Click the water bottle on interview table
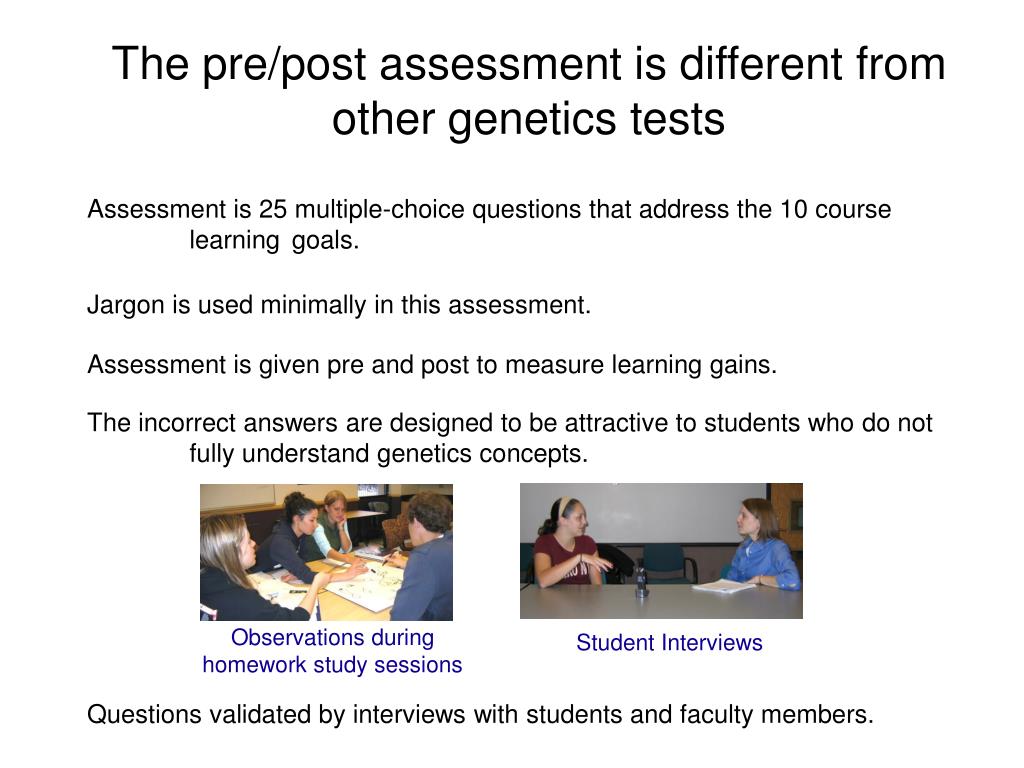This screenshot has height=768, width=1024. tap(642, 579)
